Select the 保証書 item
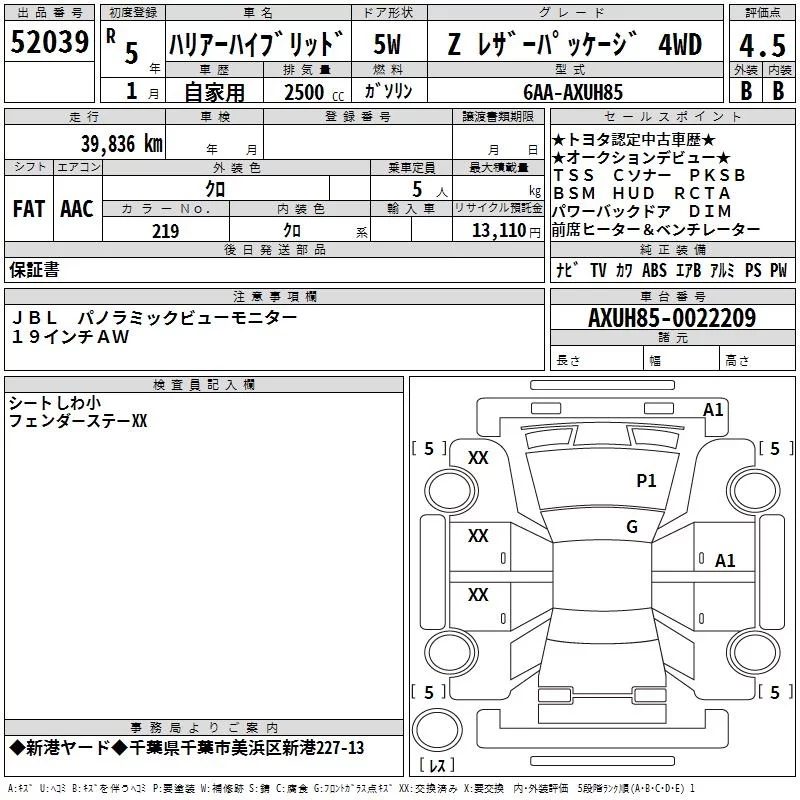This screenshot has height=800, width=800. (34, 270)
